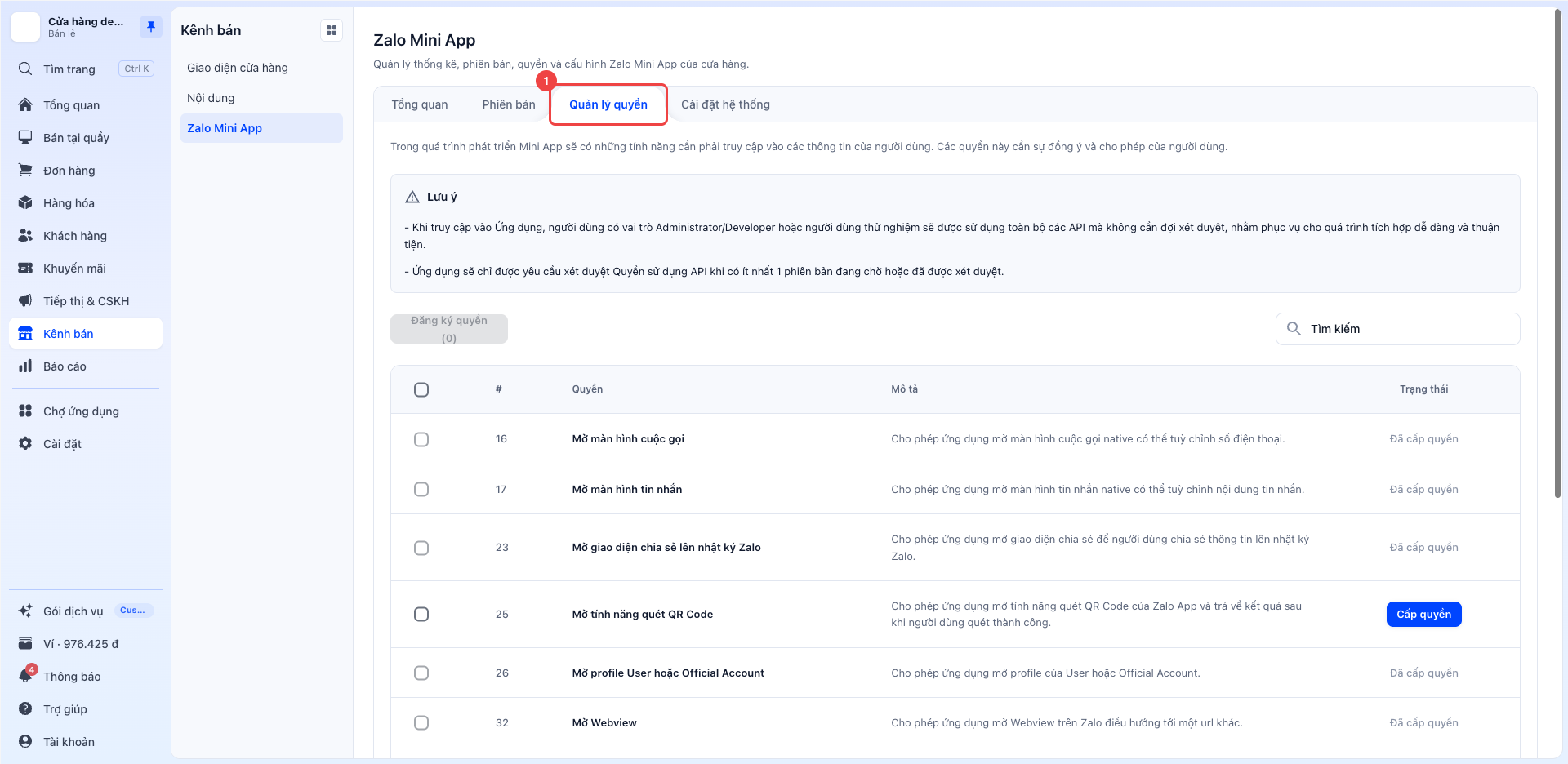Select Zalo Mini App in Kênh bán menu
Screen dimensions: 1568x764
[261, 128]
